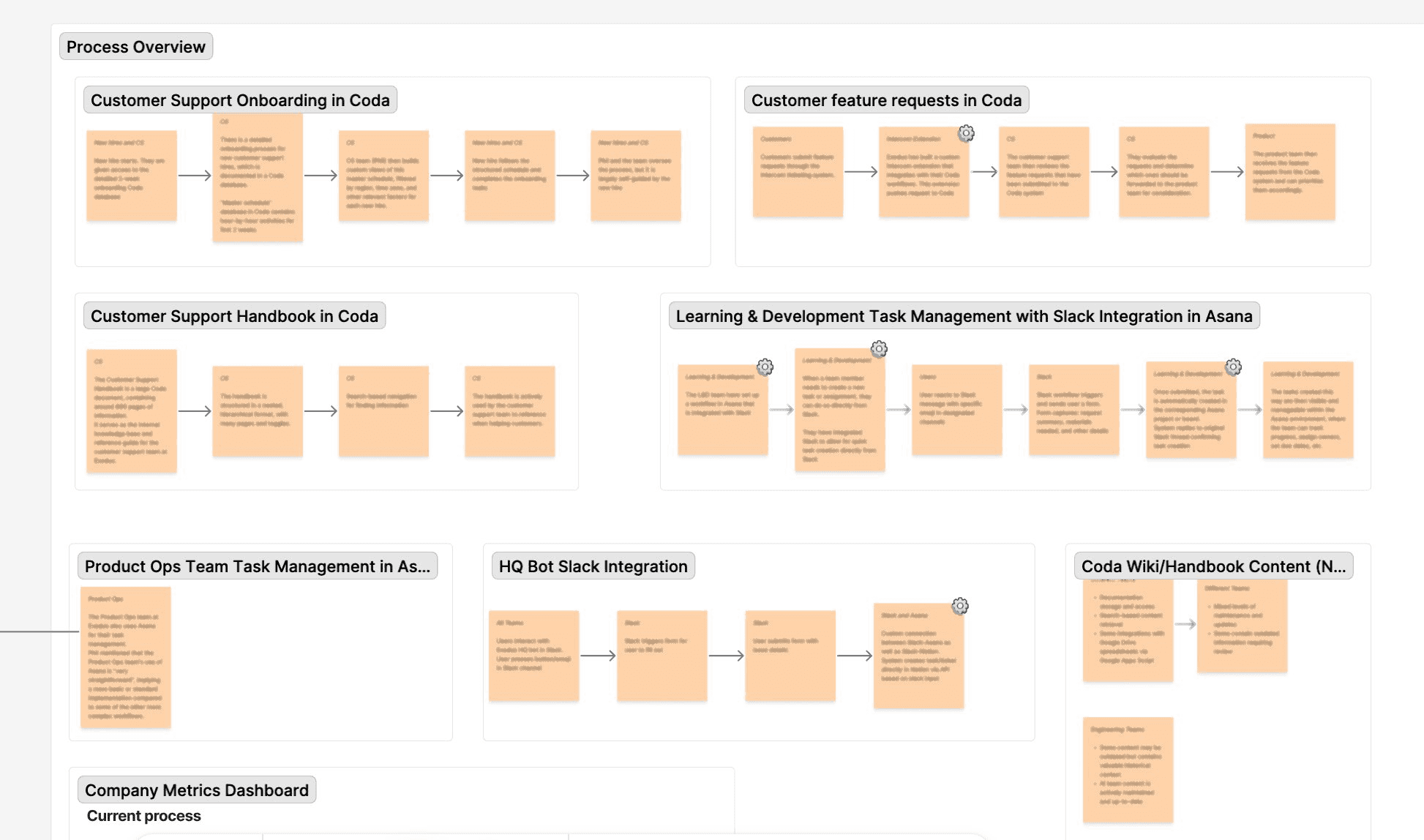Select fourth sticky in Learning & Development section
Image resolution: width=1424 pixels, height=840 pixels.
coord(1074,410)
